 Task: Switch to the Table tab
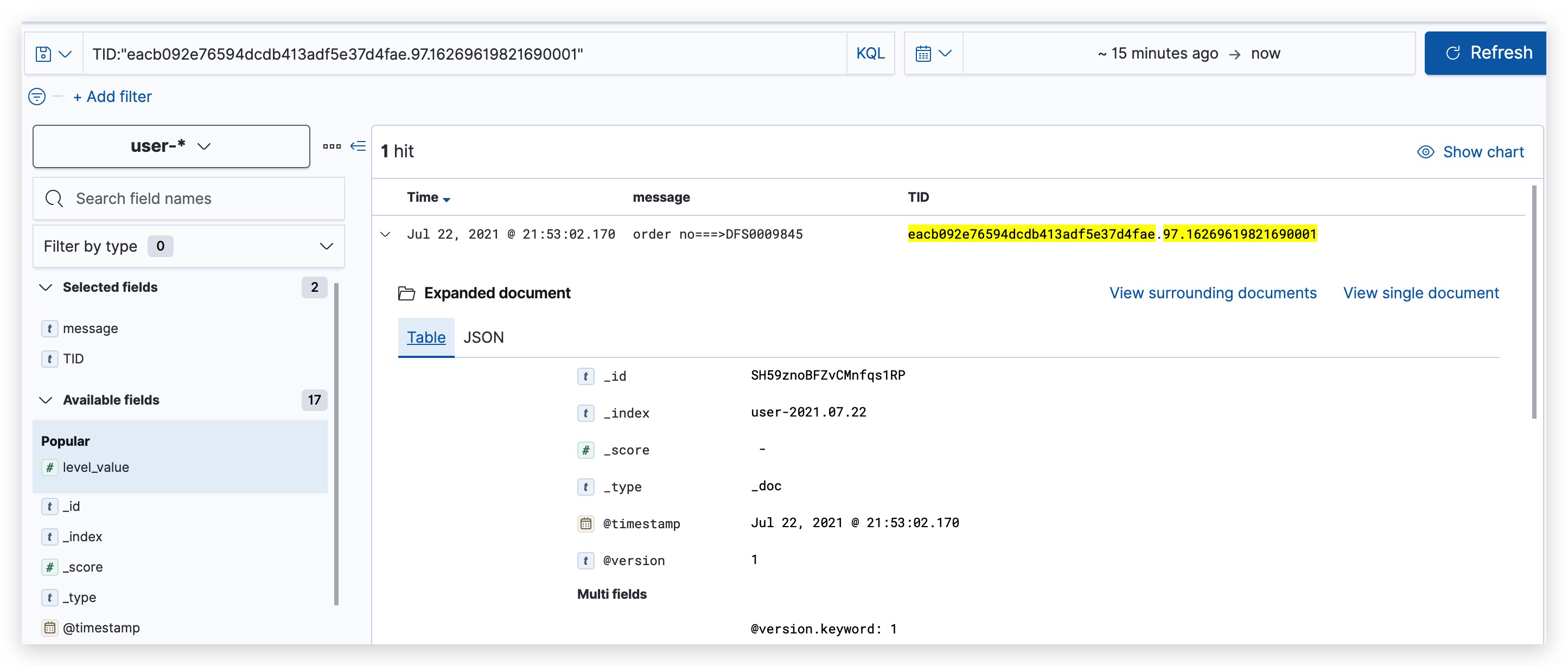coord(426,337)
